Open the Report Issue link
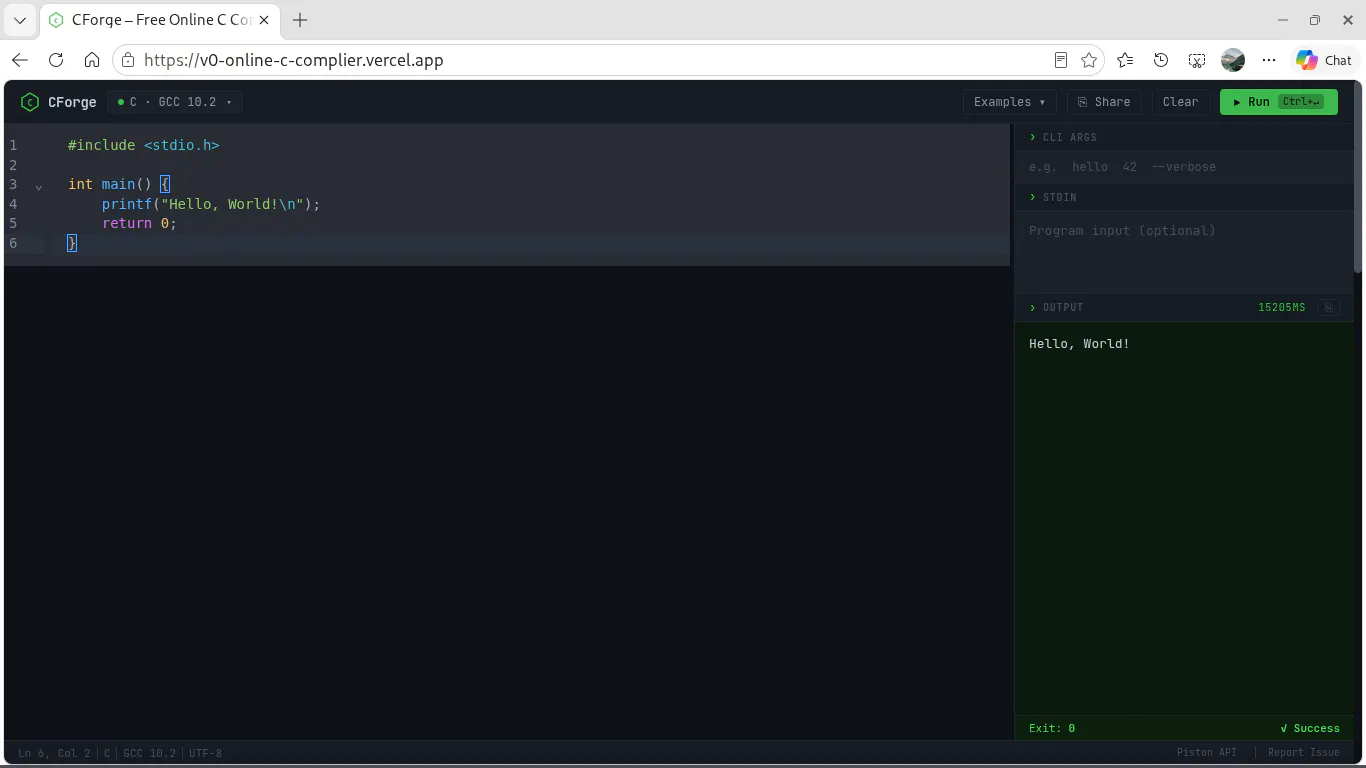 (1303, 753)
